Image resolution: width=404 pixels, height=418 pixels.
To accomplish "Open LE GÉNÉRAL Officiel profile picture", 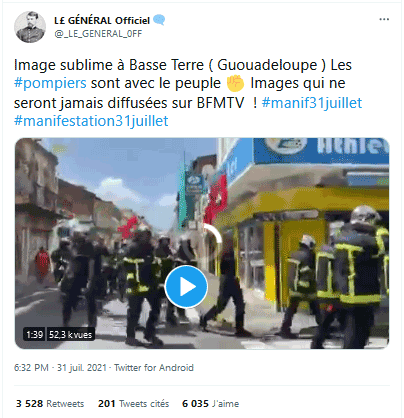I will [x=30, y=27].
